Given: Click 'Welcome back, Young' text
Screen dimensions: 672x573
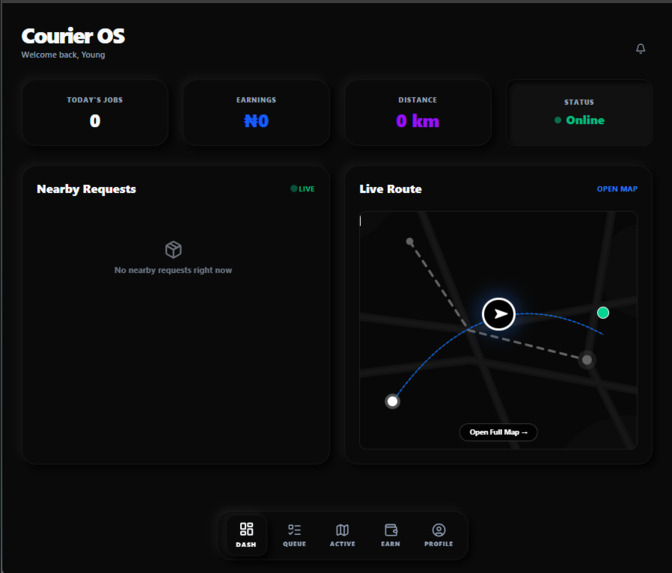Looking at the screenshot, I should pyautogui.click(x=63, y=55).
